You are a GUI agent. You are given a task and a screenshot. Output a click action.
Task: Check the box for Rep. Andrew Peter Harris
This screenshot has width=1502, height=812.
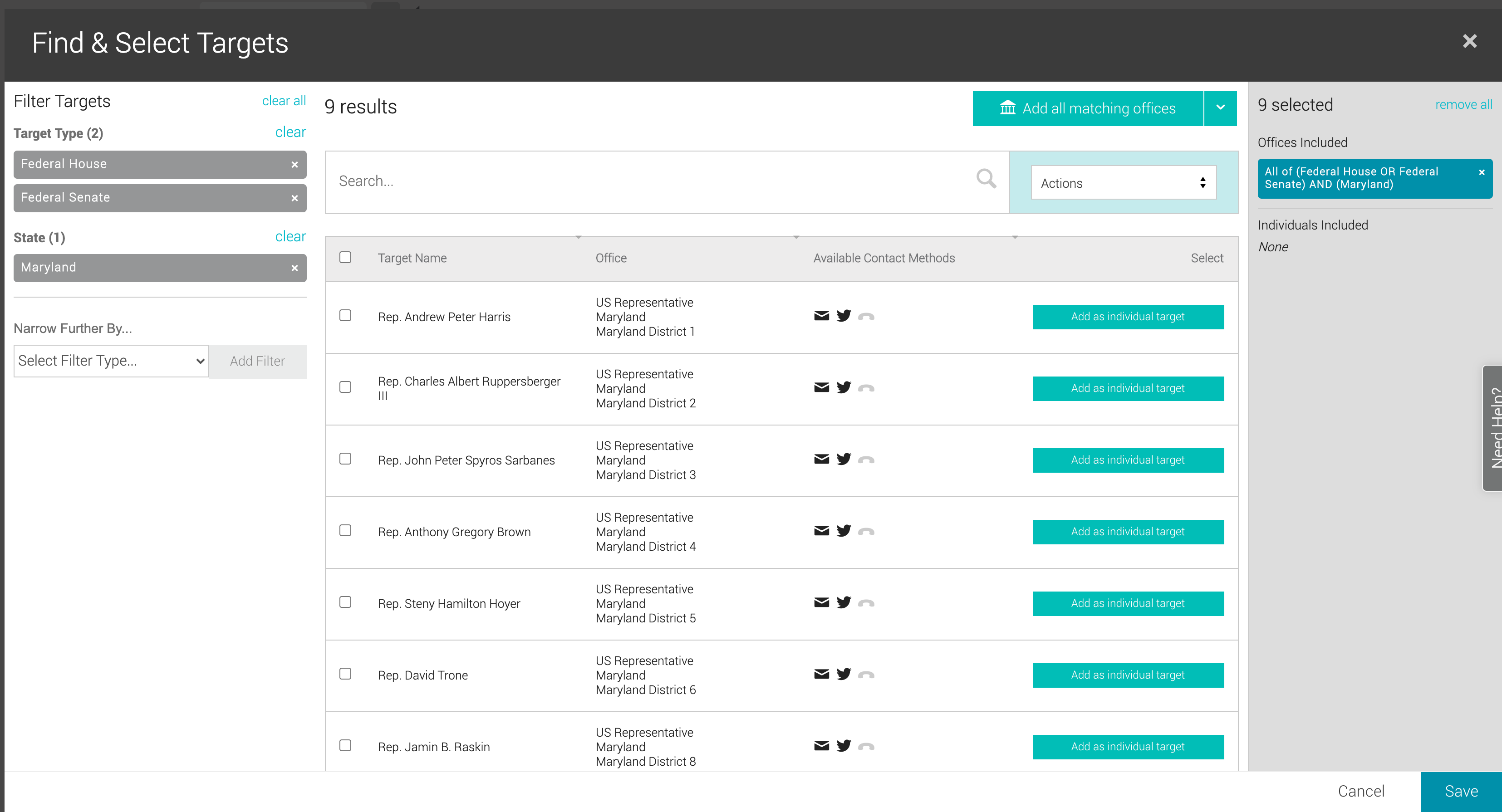pyautogui.click(x=345, y=315)
